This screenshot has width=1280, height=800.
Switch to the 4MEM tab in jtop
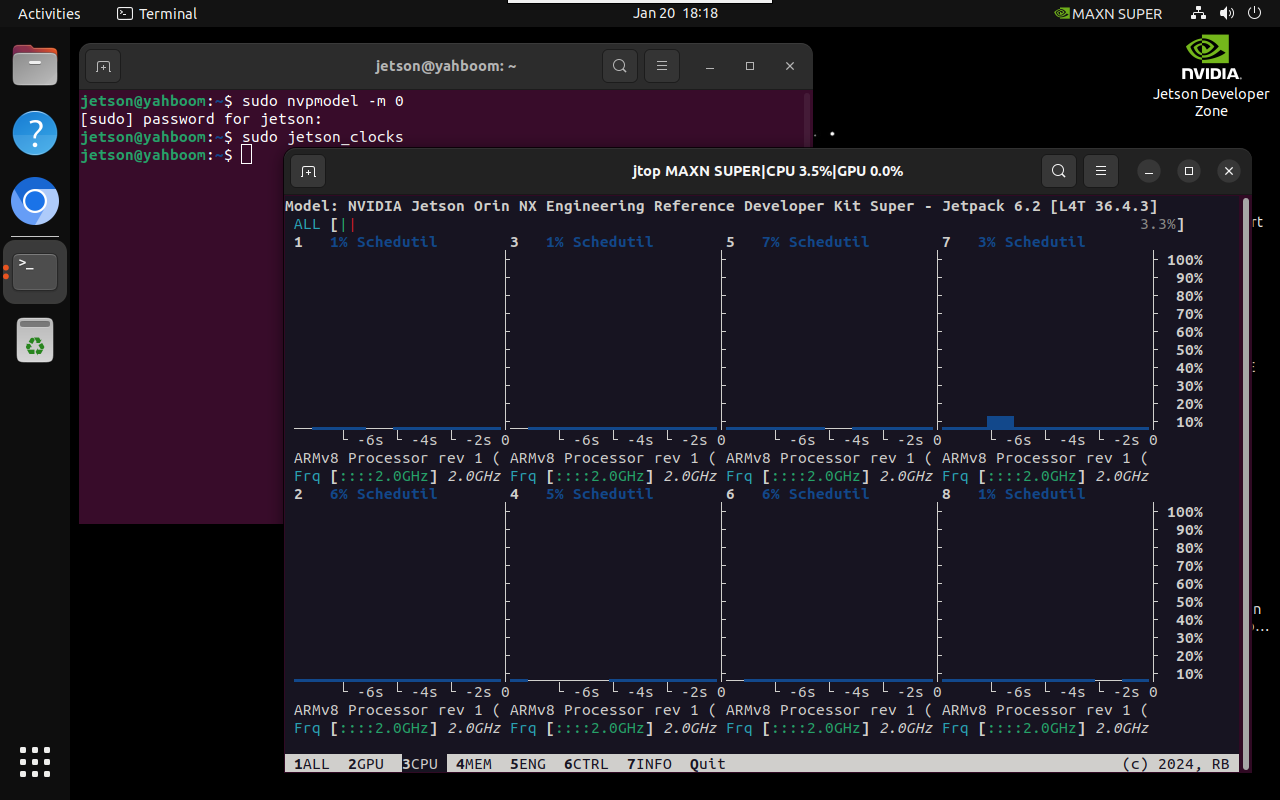(x=474, y=764)
